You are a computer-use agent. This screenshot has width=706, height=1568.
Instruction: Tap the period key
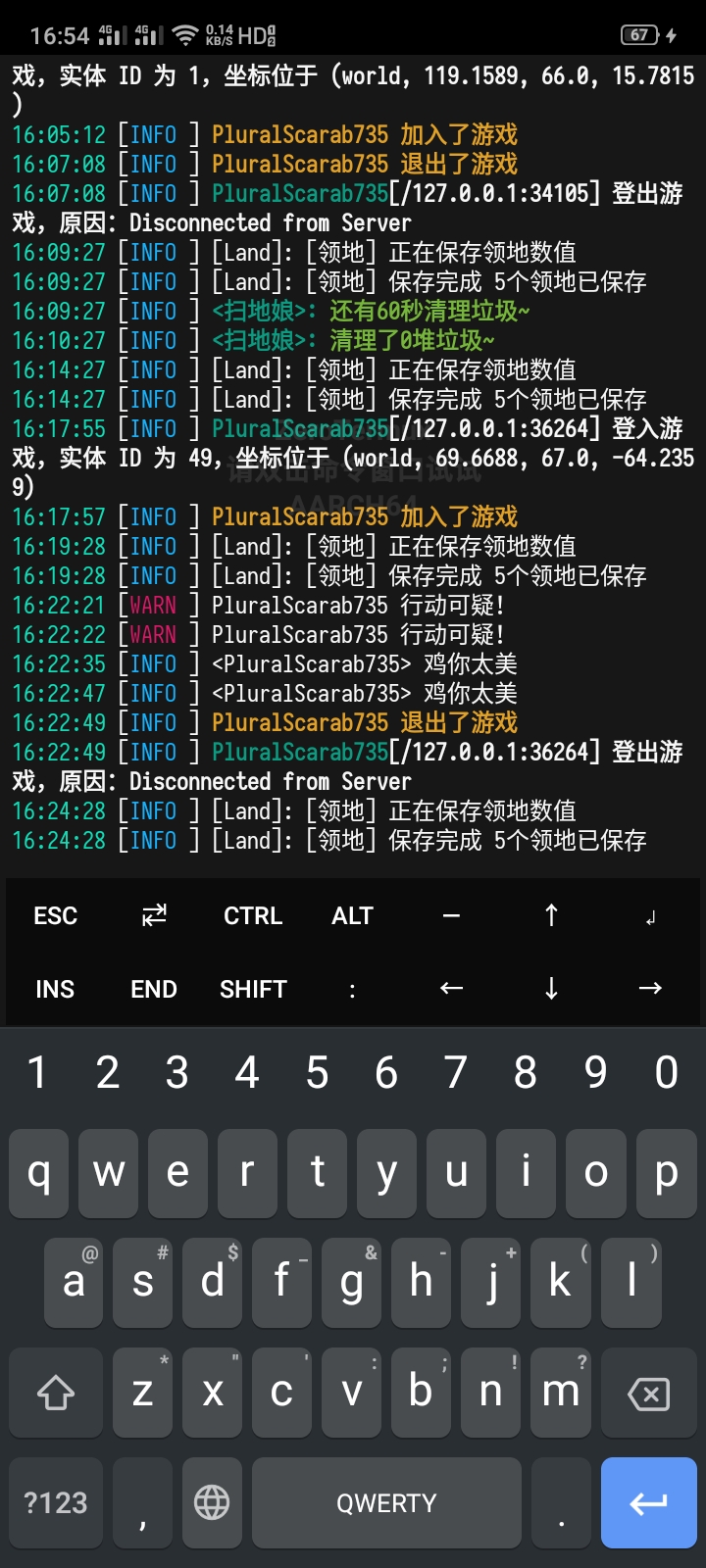click(x=561, y=1502)
